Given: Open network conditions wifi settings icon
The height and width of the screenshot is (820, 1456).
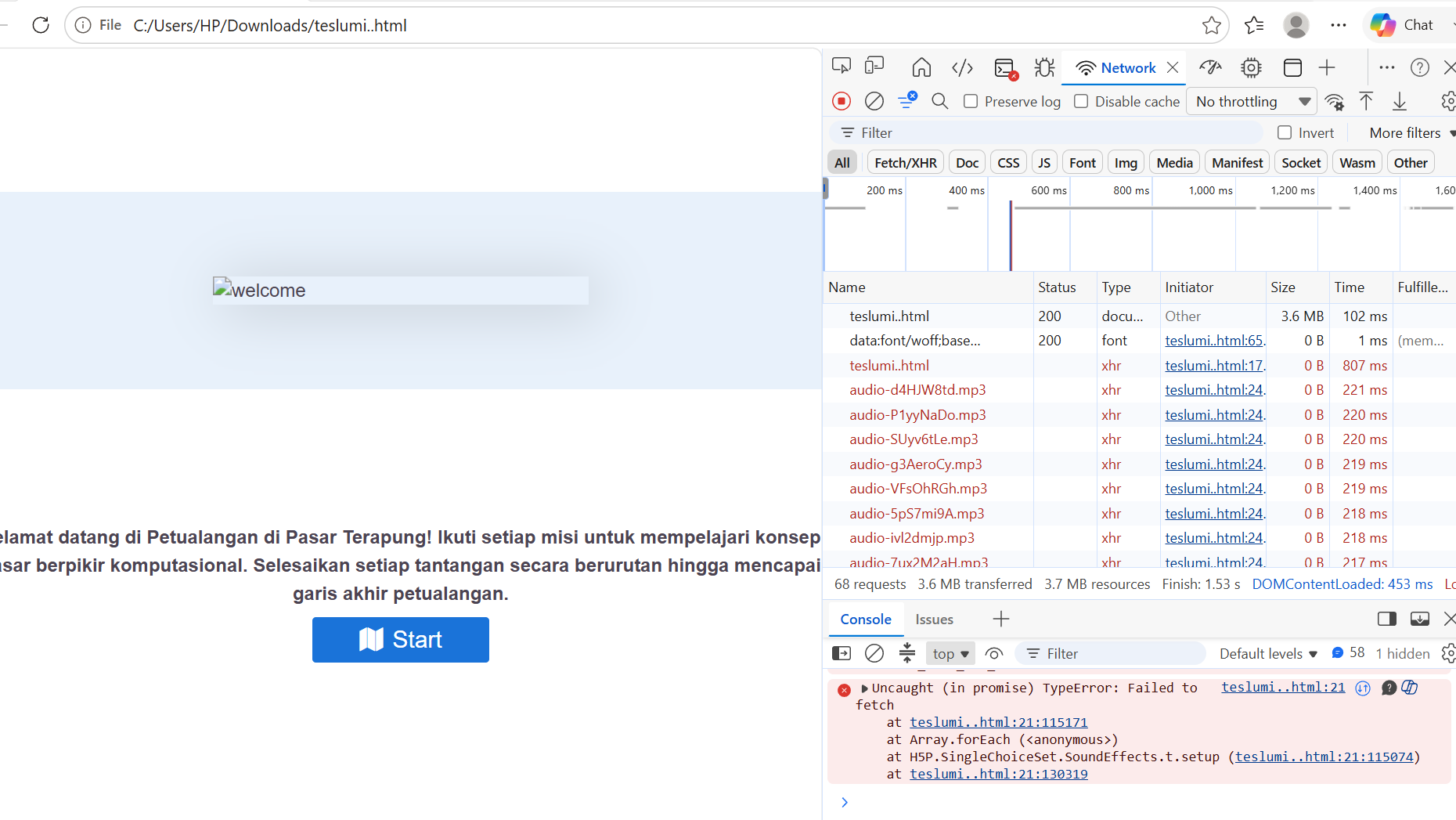Looking at the screenshot, I should click(1335, 101).
